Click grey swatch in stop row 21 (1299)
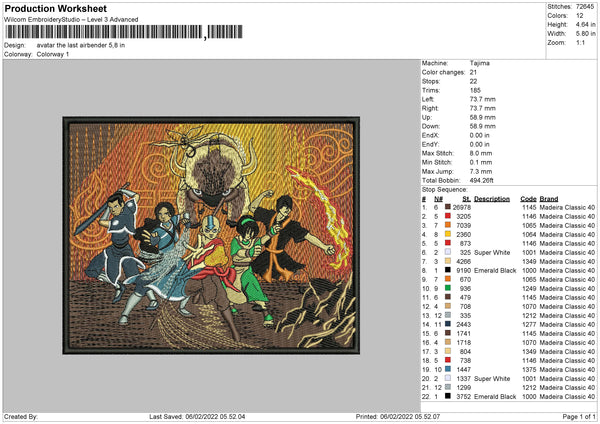600x424 pixels. pyautogui.click(x=447, y=387)
